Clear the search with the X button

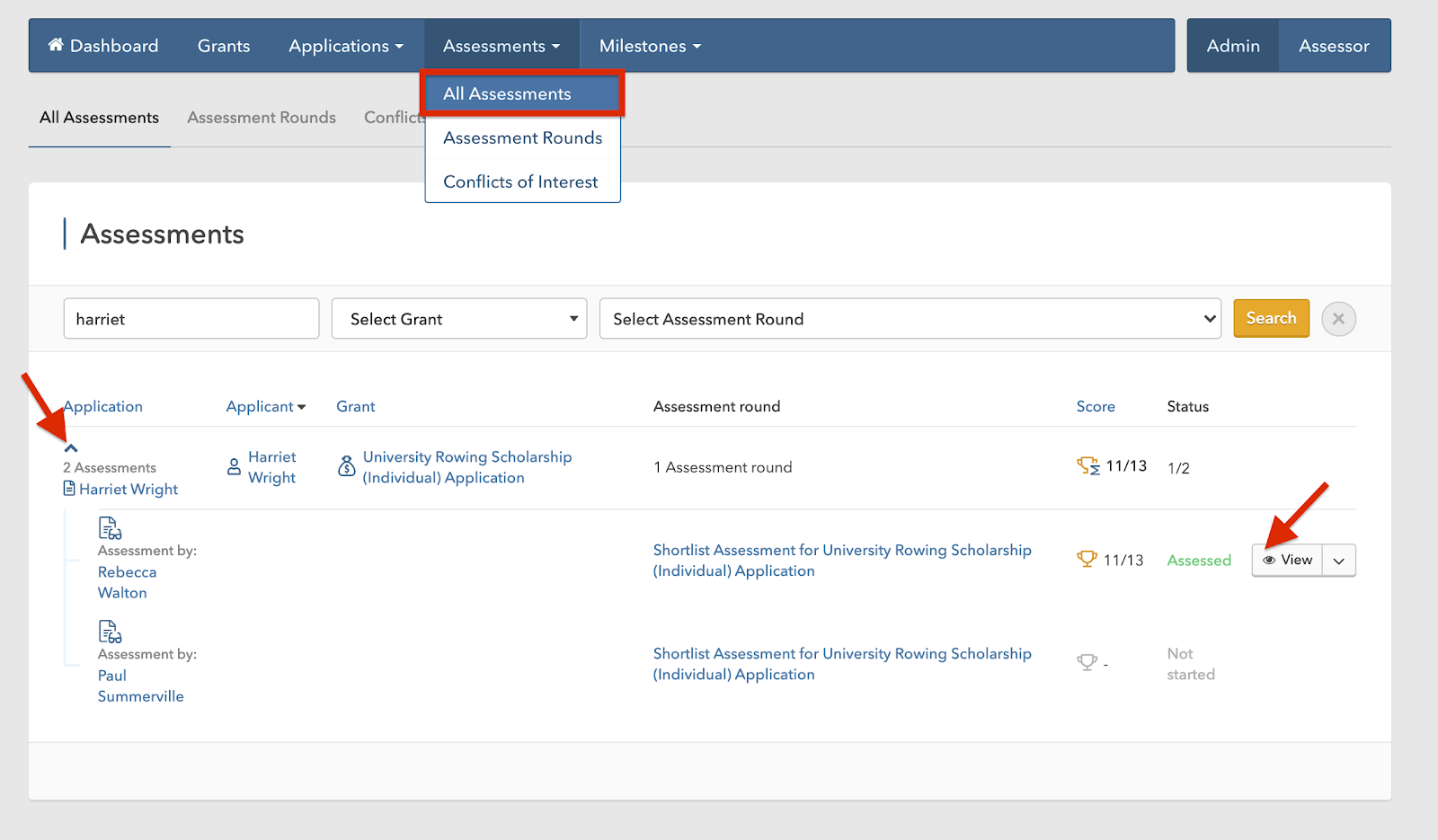[1338, 319]
